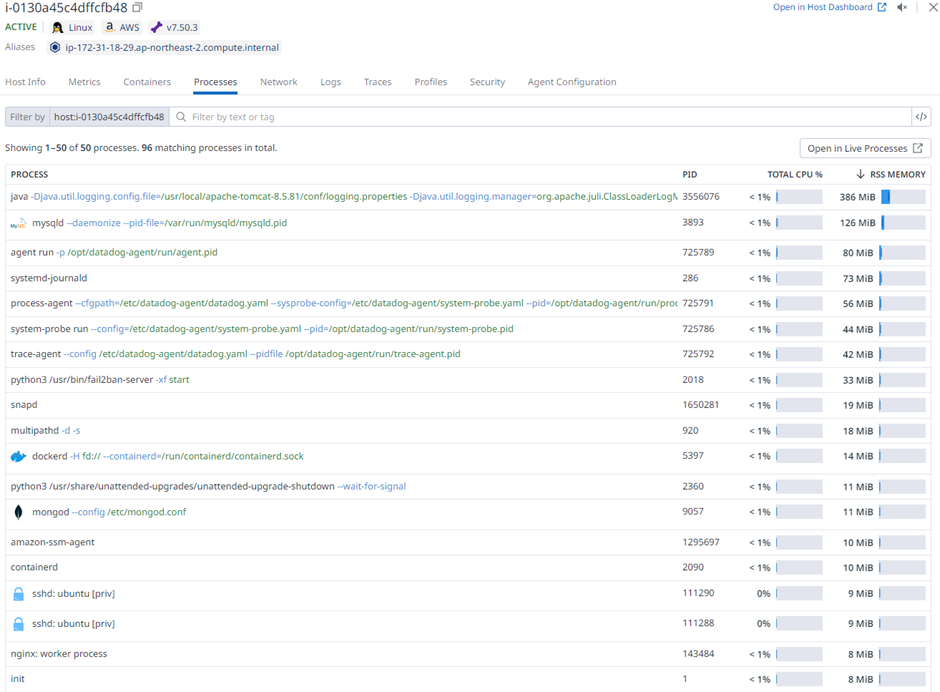The width and height of the screenshot is (940, 692).
Task: Select the process-agent row
Action: coord(468,303)
